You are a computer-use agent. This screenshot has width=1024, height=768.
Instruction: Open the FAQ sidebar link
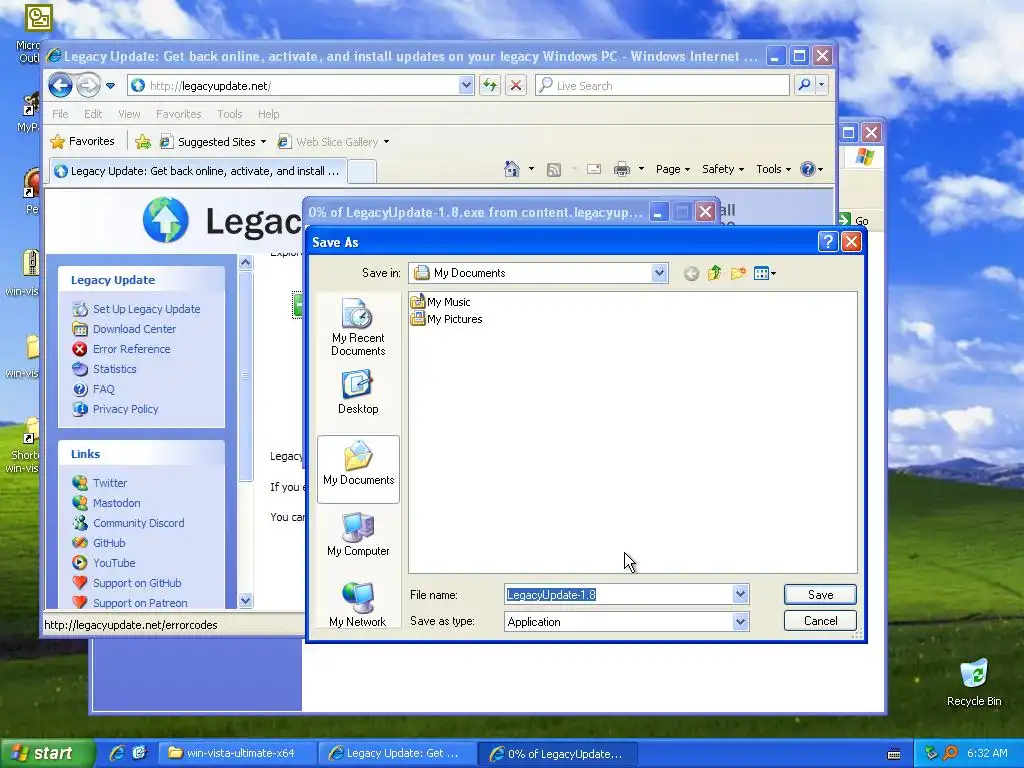[x=104, y=389]
